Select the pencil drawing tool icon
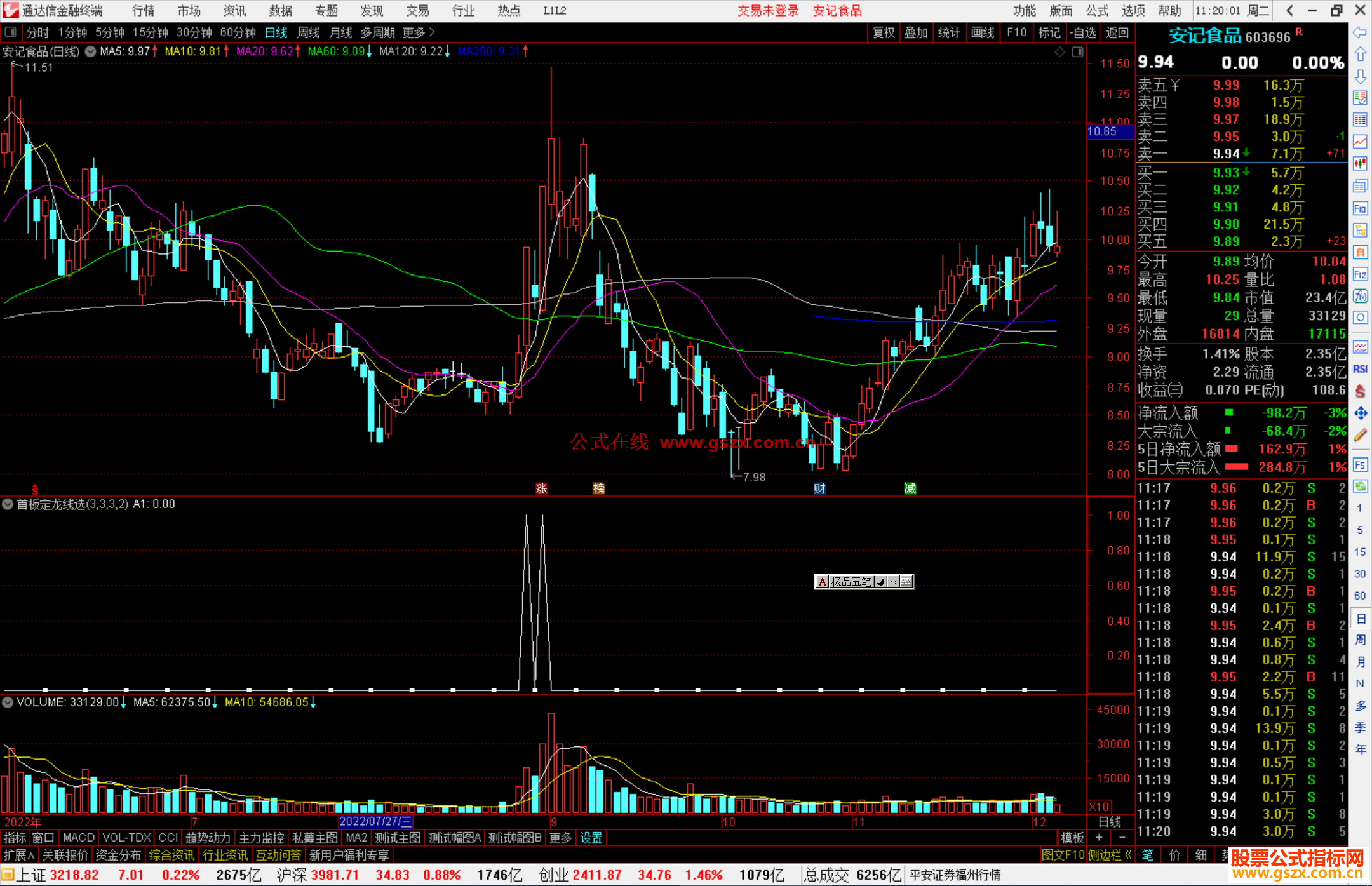This screenshot has height=886, width=1372. click(1360, 436)
